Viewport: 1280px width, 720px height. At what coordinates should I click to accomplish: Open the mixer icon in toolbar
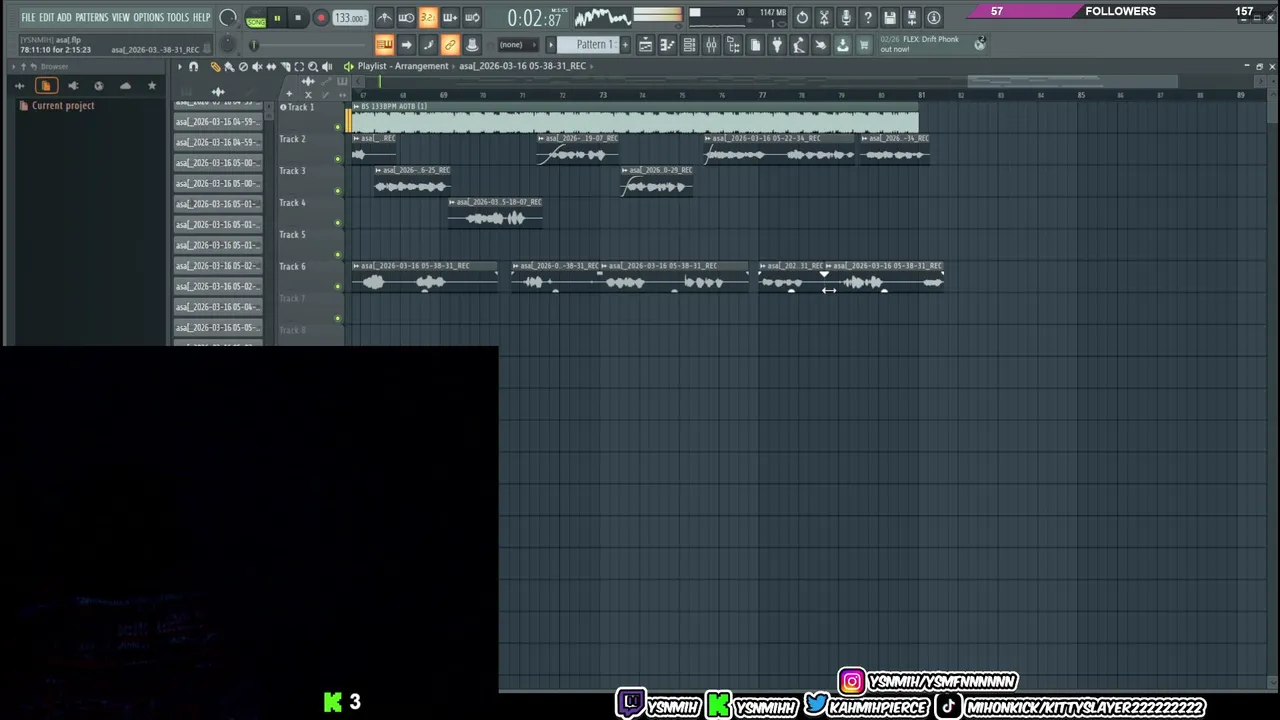711,45
